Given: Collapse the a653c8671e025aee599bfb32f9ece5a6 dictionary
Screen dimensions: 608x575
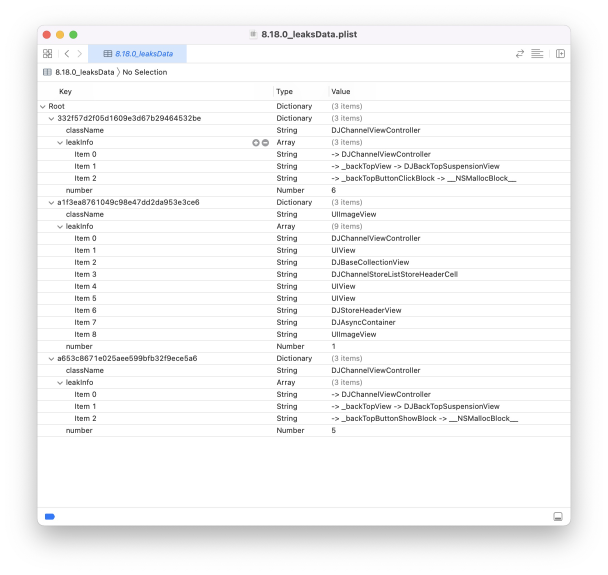Looking at the screenshot, I should point(51,359).
